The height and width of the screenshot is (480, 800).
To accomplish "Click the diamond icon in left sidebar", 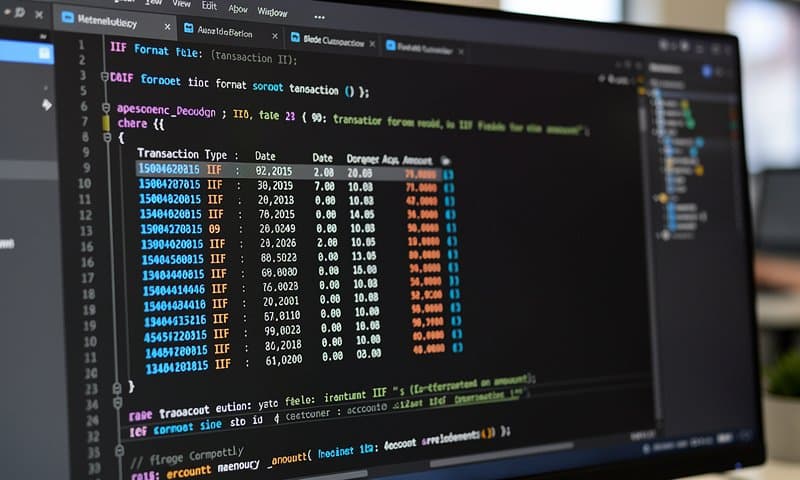I will pos(46,104).
